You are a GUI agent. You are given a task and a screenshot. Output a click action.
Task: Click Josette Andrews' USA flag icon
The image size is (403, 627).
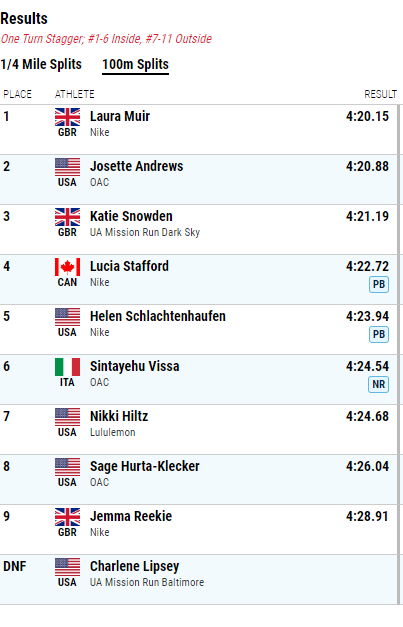pos(67,167)
